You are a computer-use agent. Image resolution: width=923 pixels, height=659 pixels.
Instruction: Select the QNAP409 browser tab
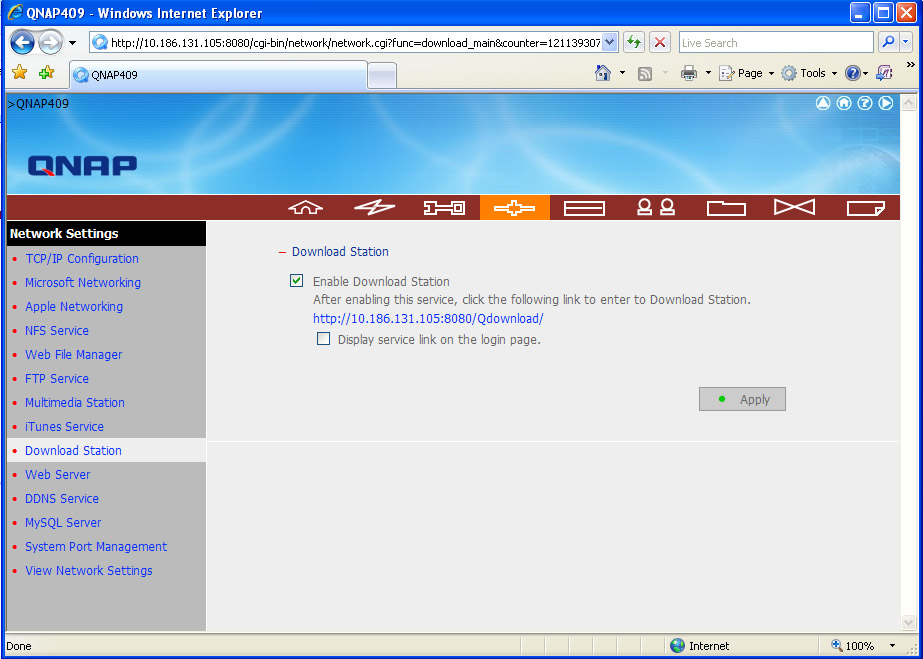(x=218, y=75)
